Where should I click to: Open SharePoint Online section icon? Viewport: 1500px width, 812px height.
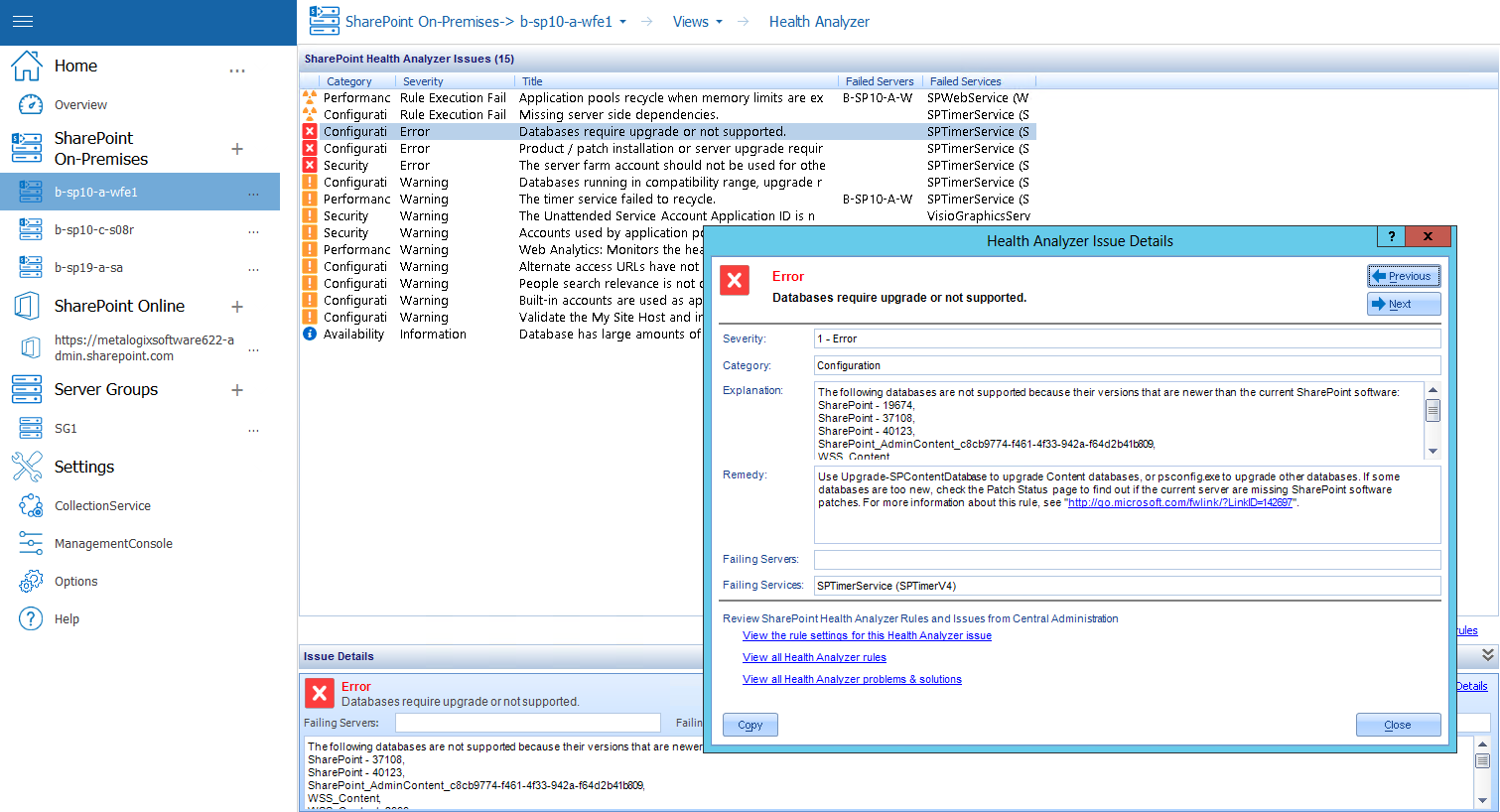pyautogui.click(x=27, y=306)
